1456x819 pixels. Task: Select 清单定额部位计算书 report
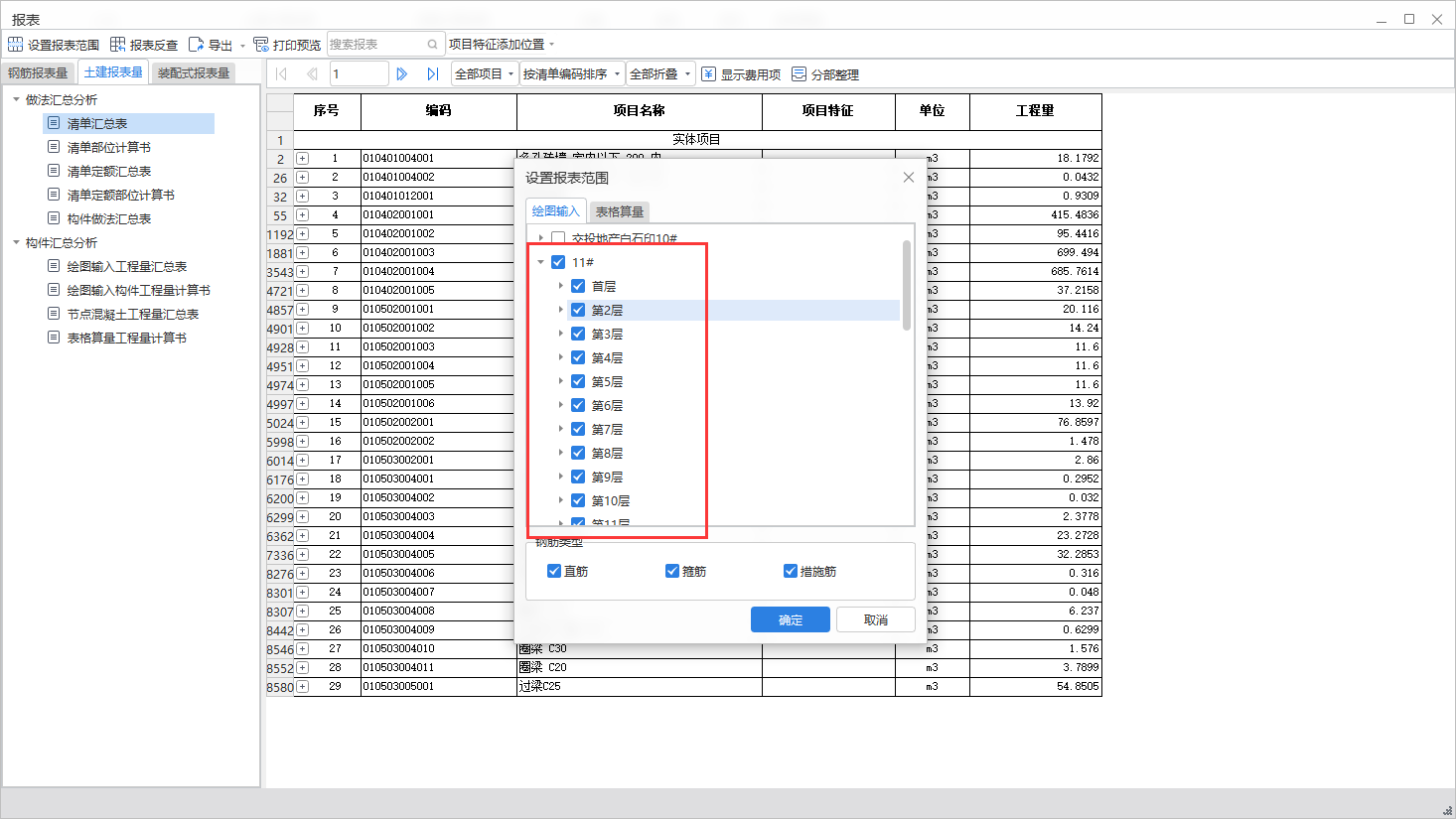(120, 195)
